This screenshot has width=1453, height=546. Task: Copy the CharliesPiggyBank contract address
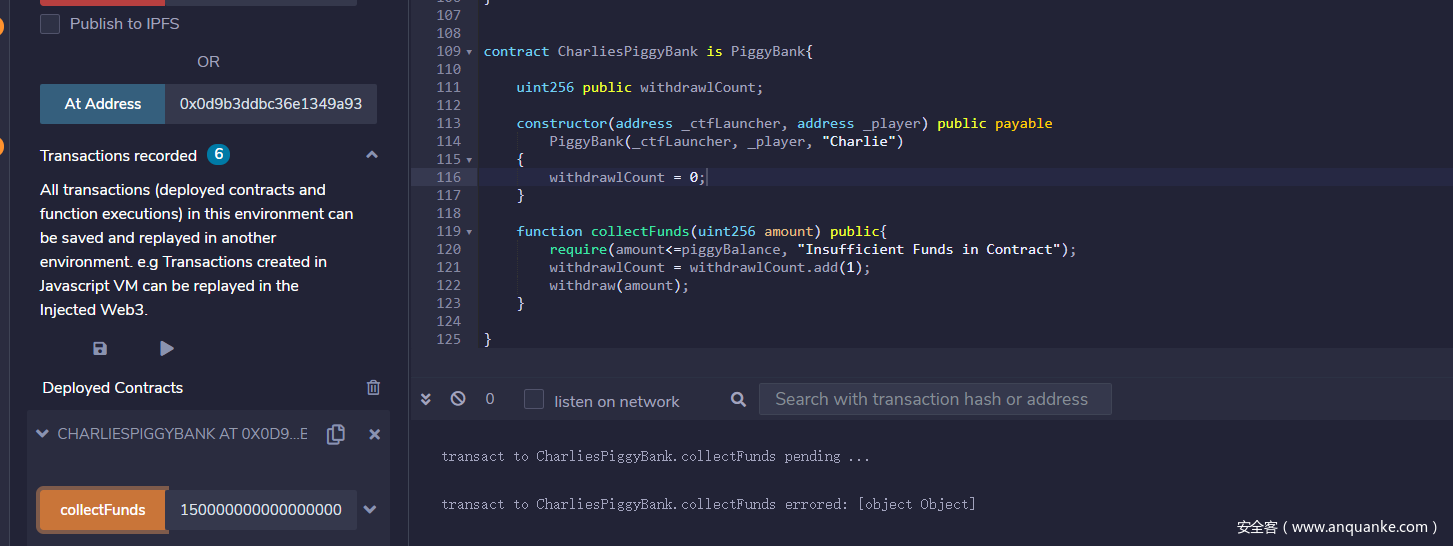pos(336,434)
